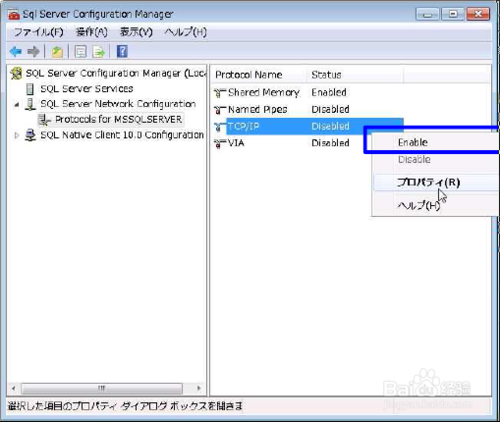This screenshot has height=422, width=500.
Task: Click the Export list toolbar icon
Action: pos(99,52)
